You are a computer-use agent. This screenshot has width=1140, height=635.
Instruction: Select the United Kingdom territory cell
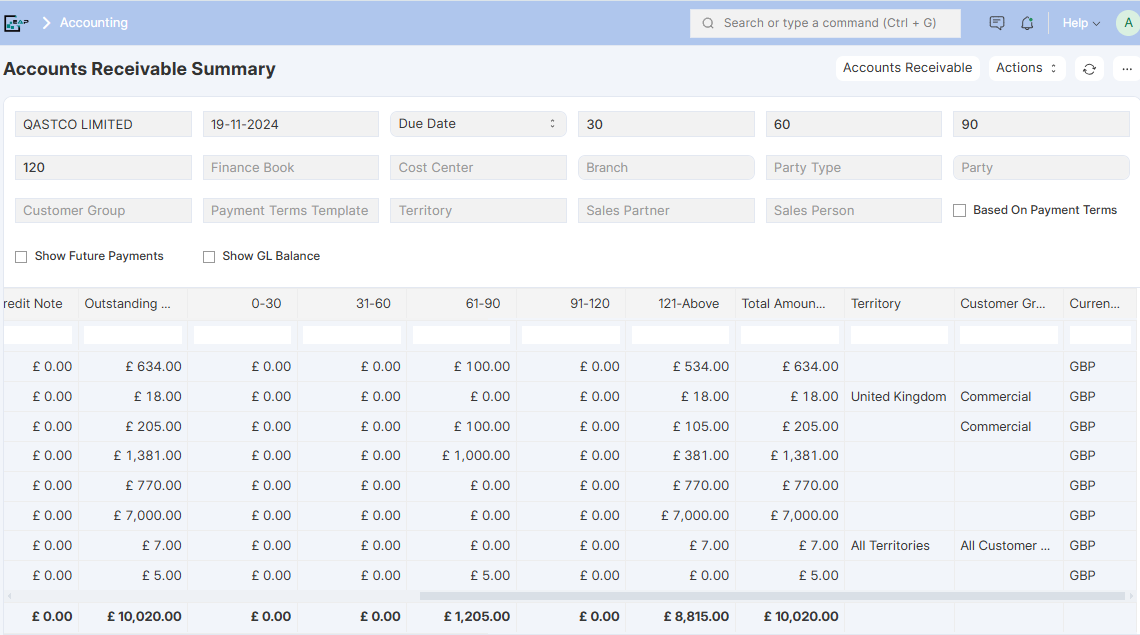coord(899,396)
